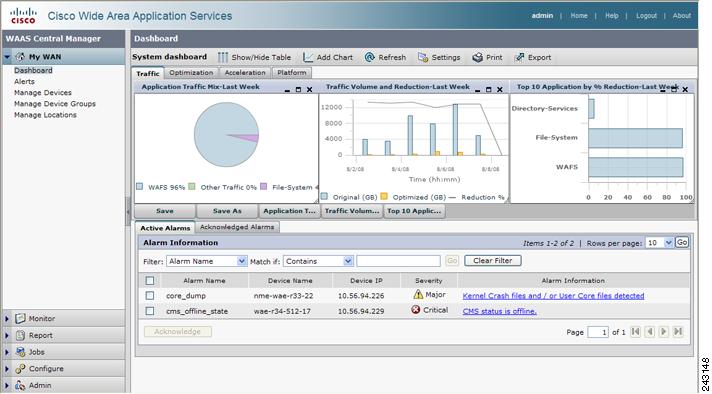Collapse the My WAN section

pos(7,57)
